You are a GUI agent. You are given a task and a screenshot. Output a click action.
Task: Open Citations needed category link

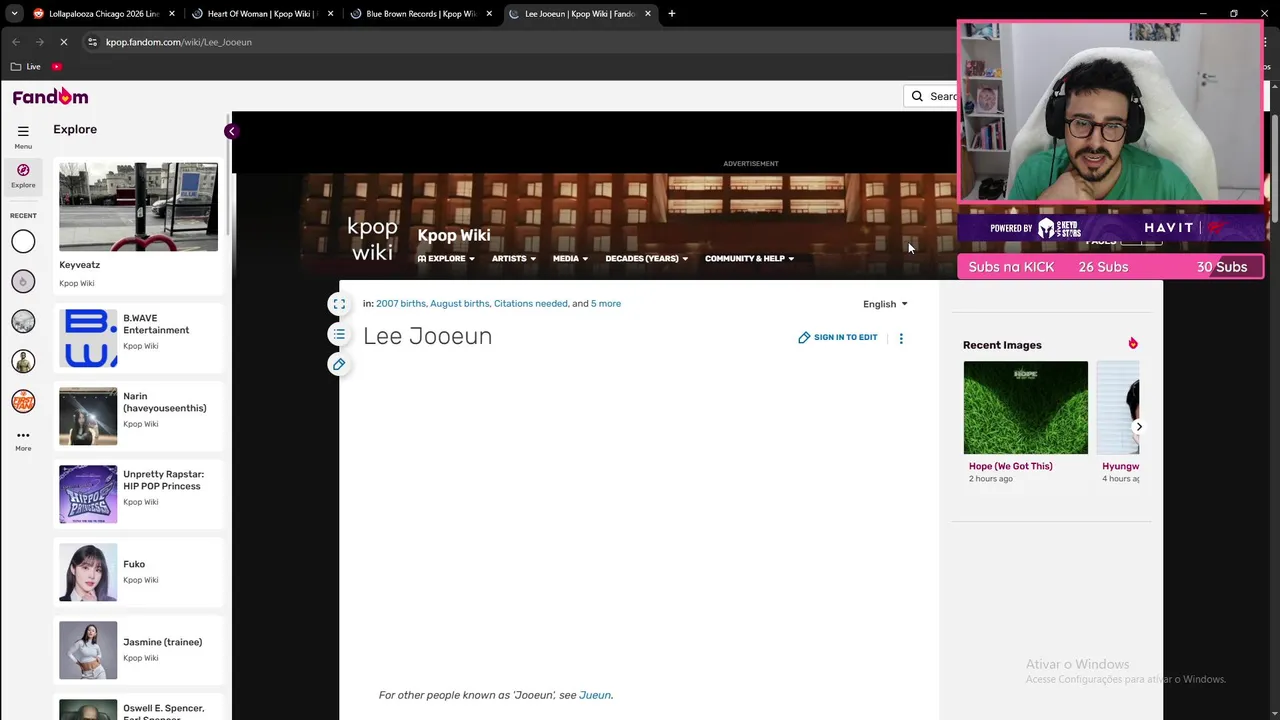530,304
